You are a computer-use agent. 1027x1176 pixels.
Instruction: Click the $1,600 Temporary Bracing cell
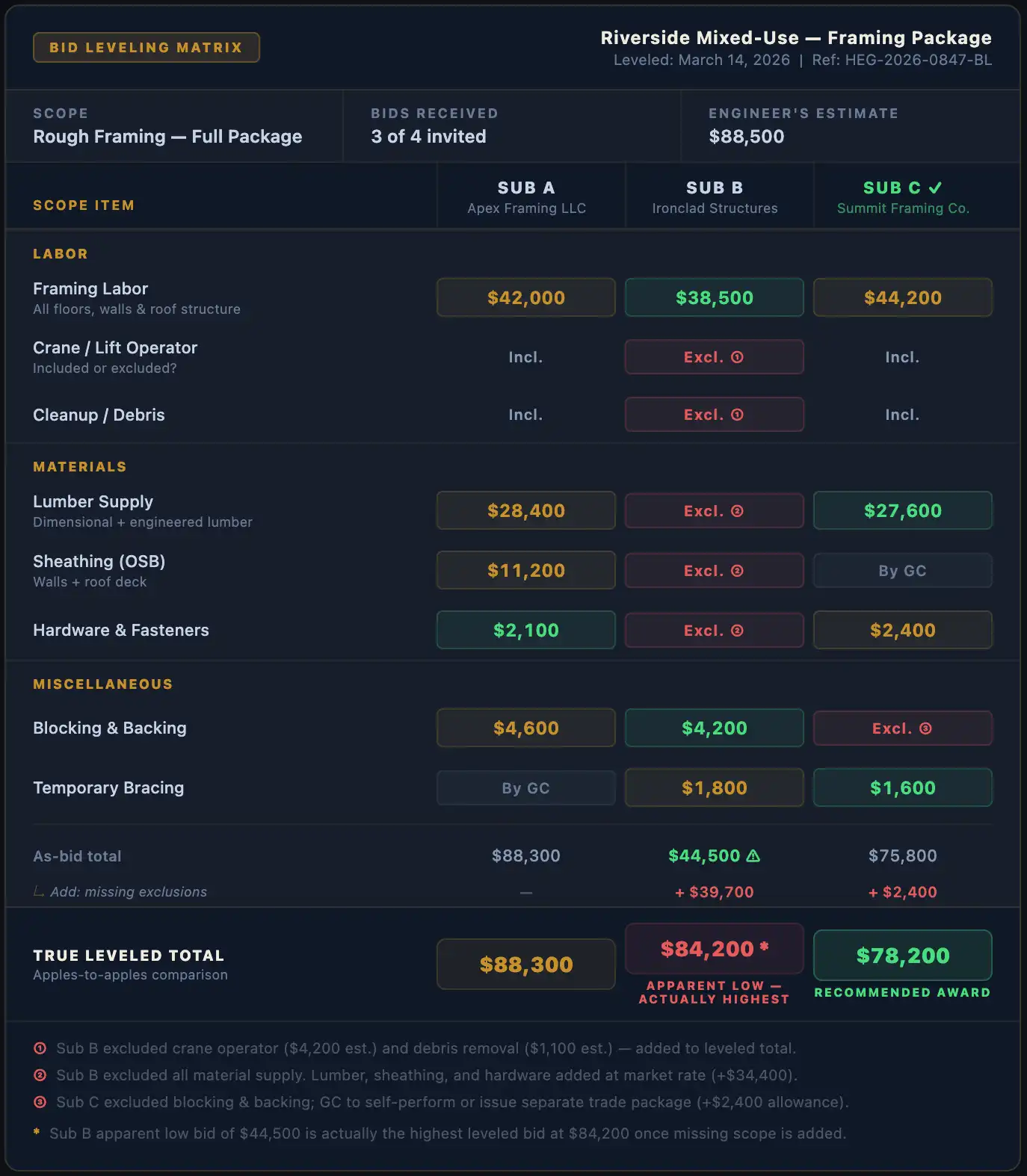pos(902,787)
